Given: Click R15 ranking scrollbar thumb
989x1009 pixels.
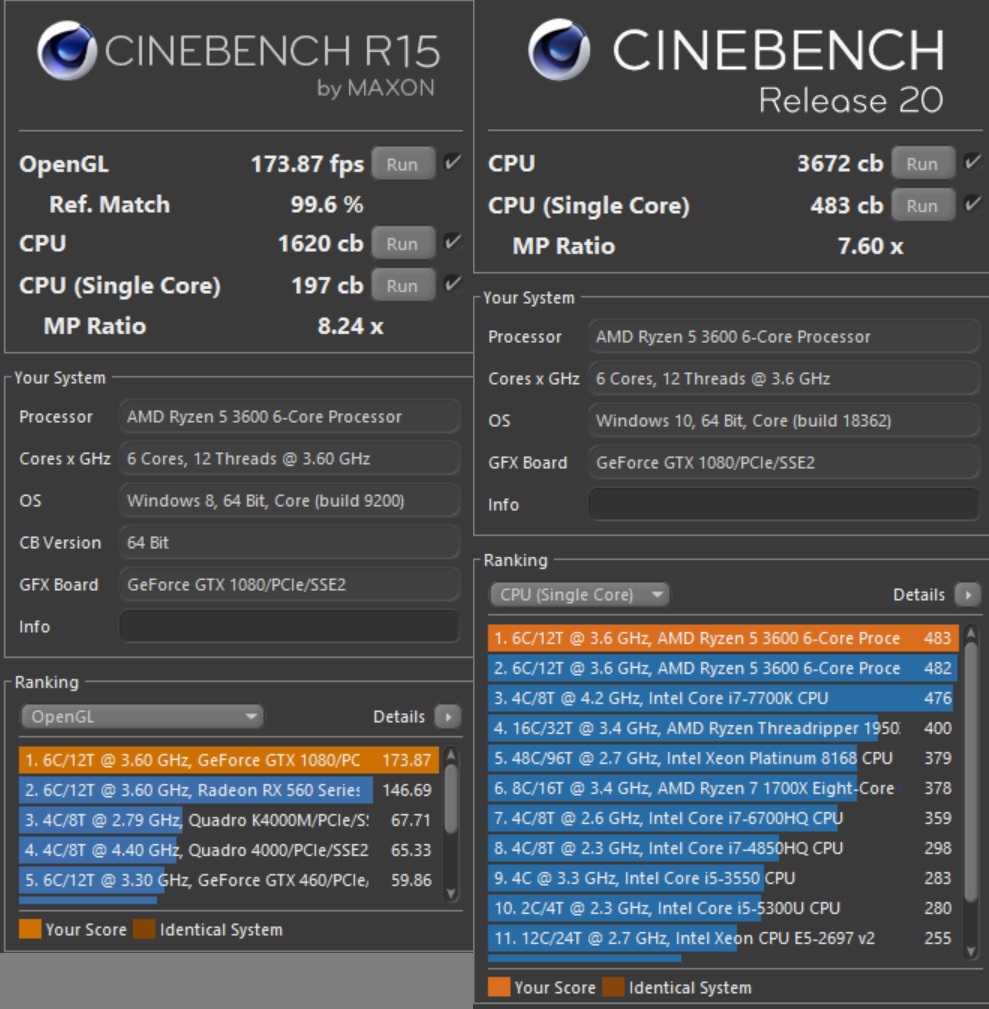Looking at the screenshot, I should point(451,798).
